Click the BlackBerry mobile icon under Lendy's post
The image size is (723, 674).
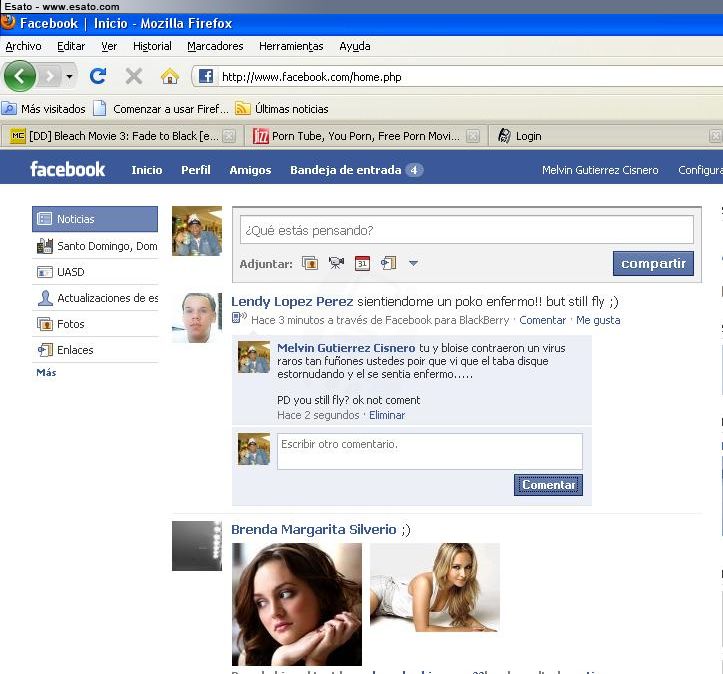[239, 318]
